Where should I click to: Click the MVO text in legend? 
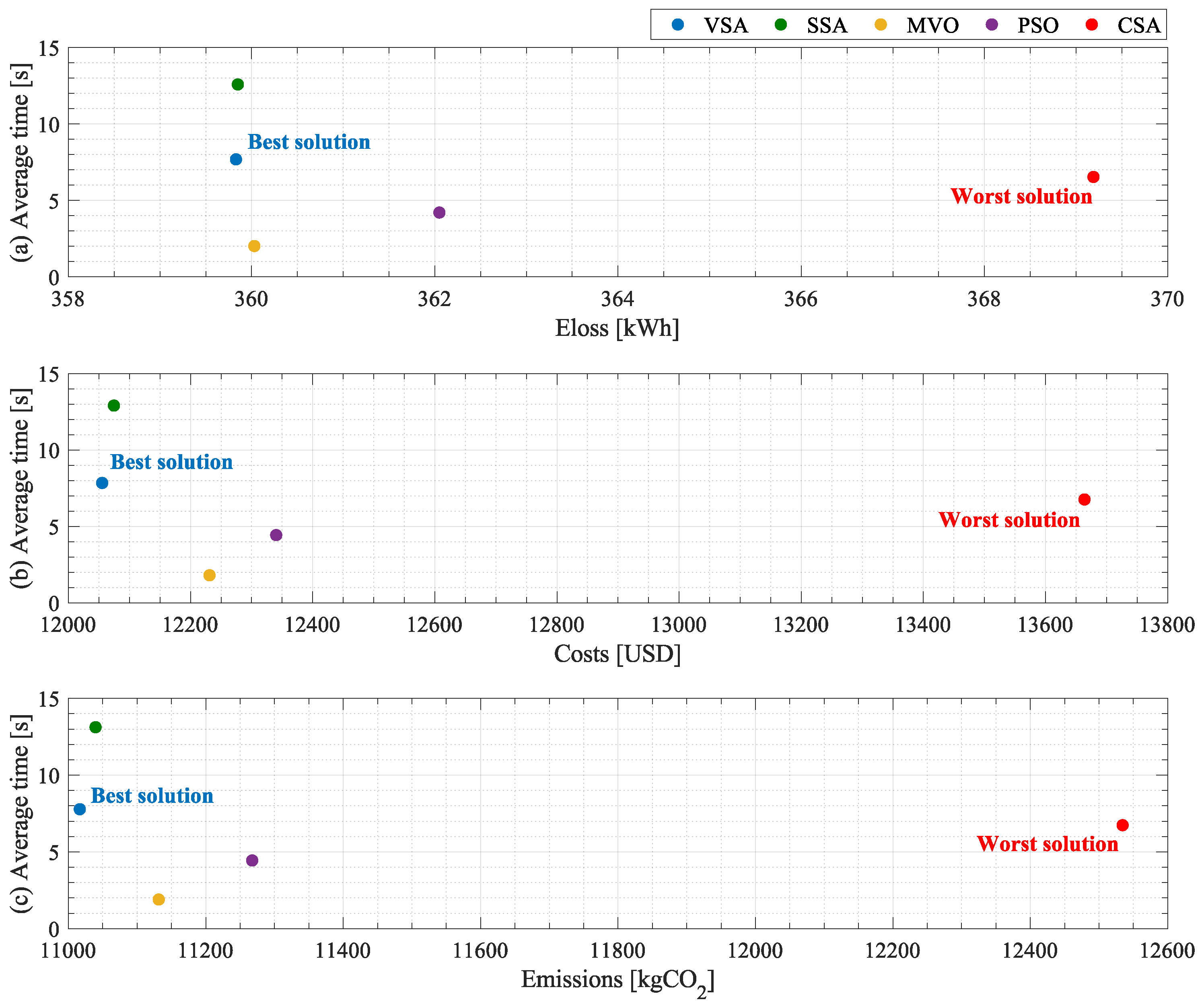[932, 26]
